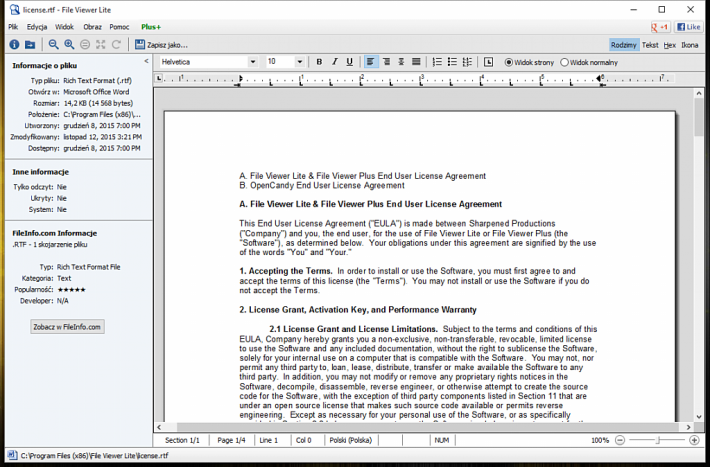Toggle bold formatting
The height and width of the screenshot is (467, 710).
(x=319, y=62)
